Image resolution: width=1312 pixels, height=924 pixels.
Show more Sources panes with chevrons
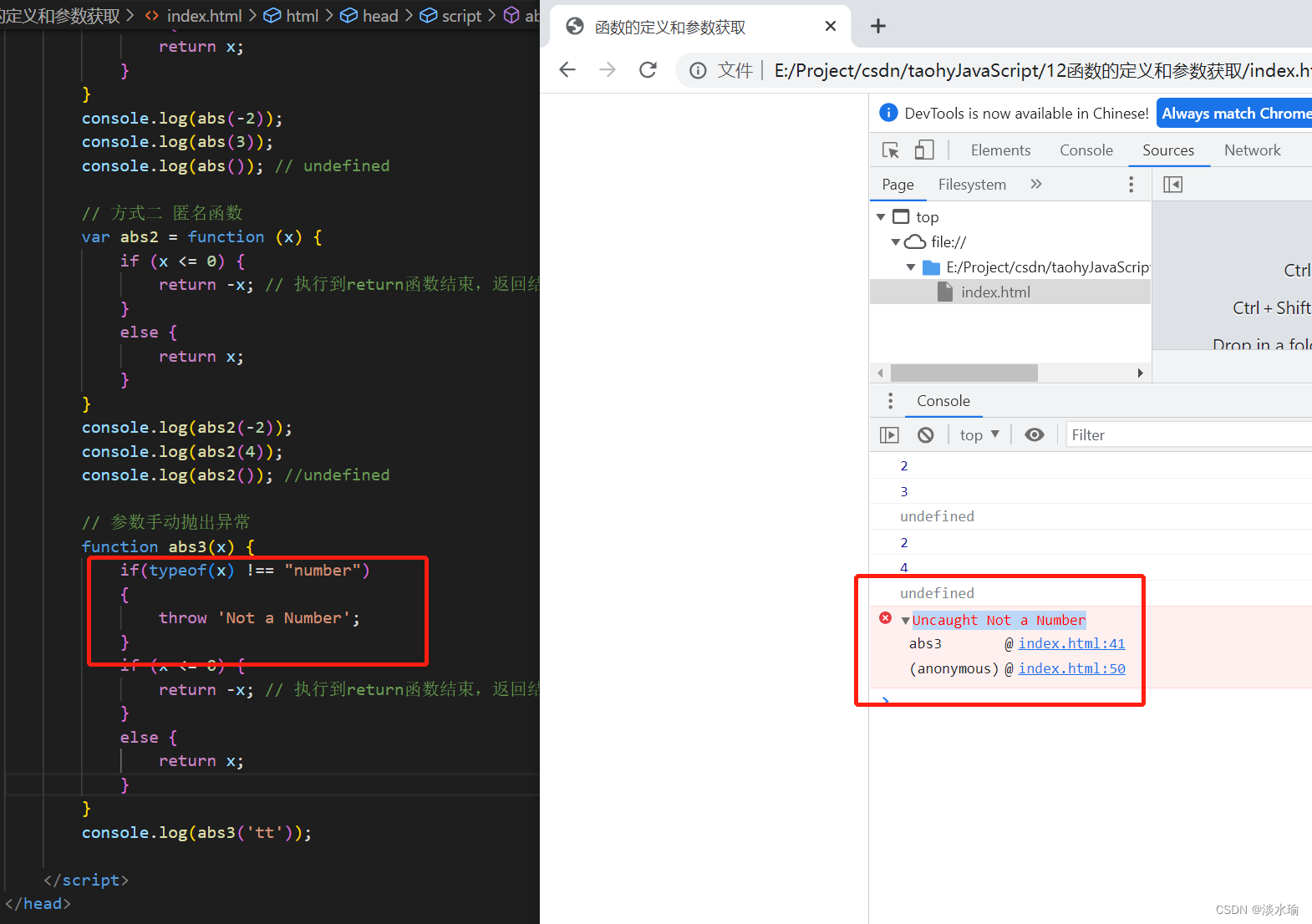coord(1036,184)
